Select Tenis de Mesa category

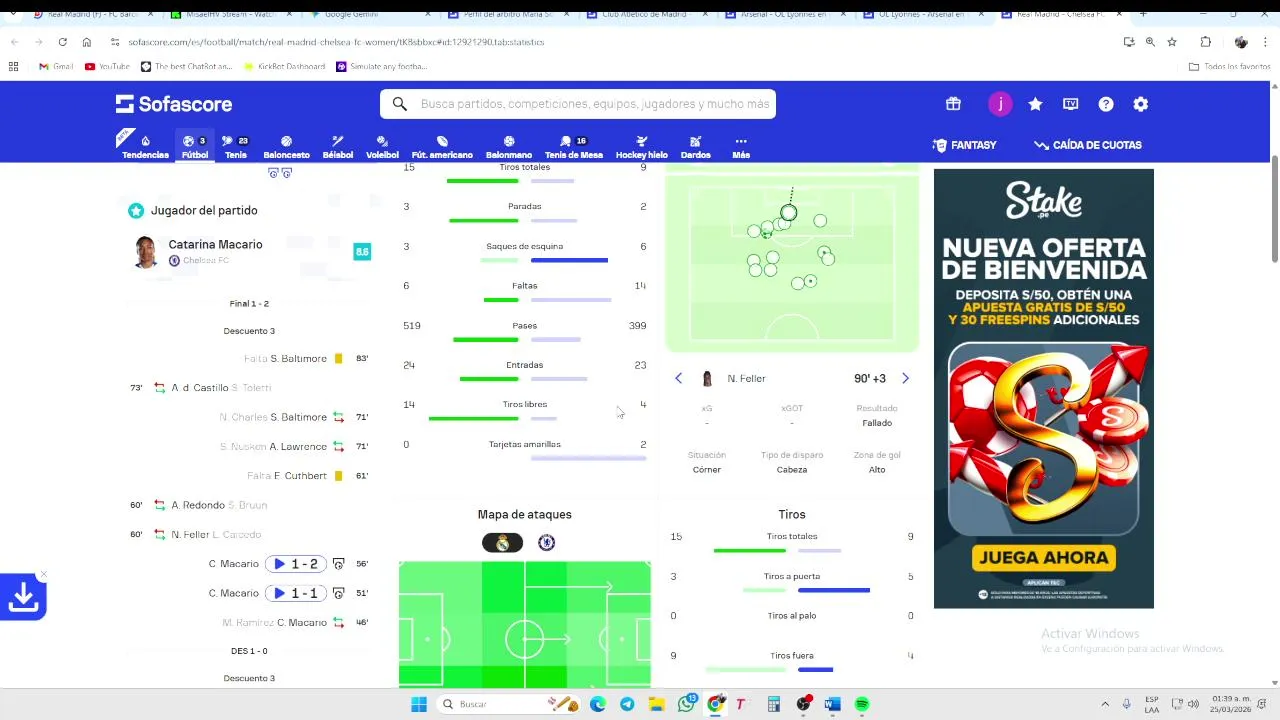pos(574,147)
